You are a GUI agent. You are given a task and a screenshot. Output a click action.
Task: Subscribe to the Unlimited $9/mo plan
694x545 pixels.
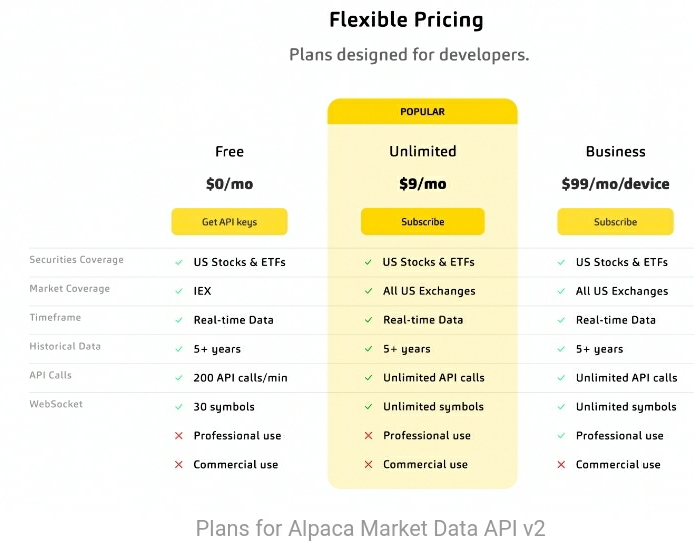click(x=423, y=221)
